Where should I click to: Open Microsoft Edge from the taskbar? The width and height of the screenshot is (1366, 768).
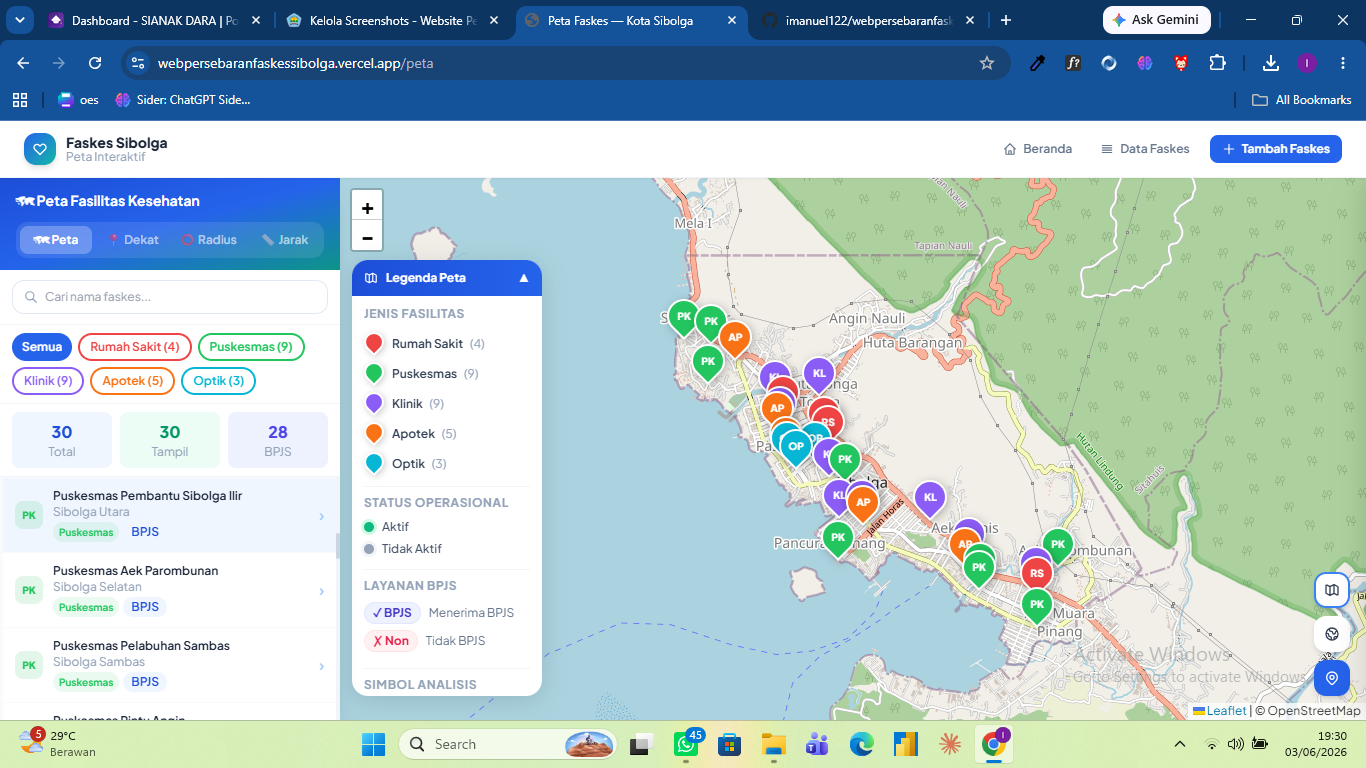point(861,744)
